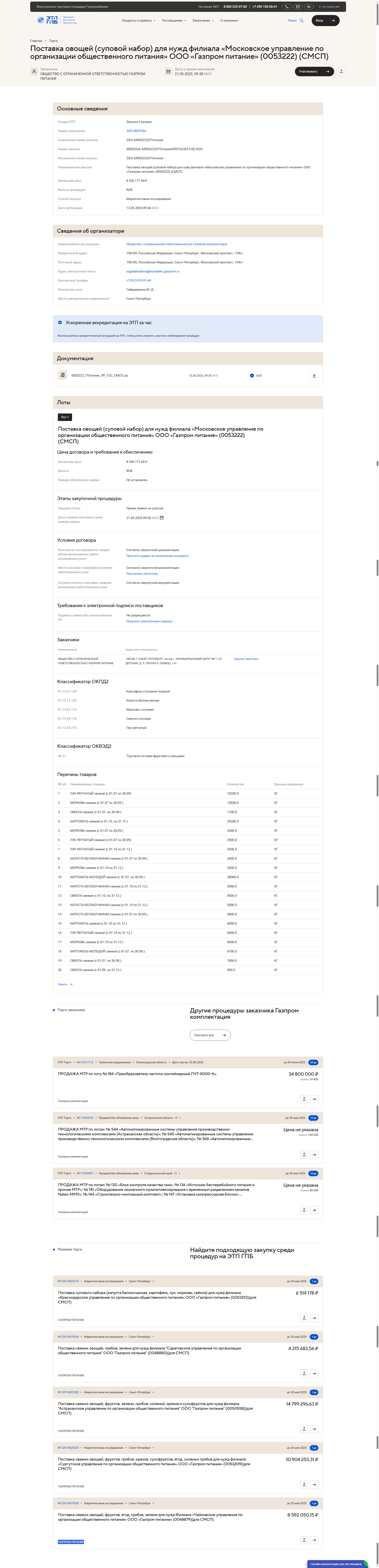Share the 4 215 683,56 ₽ procurement card
Image resolution: width=379 pixels, height=1568 pixels.
[304, 1373]
